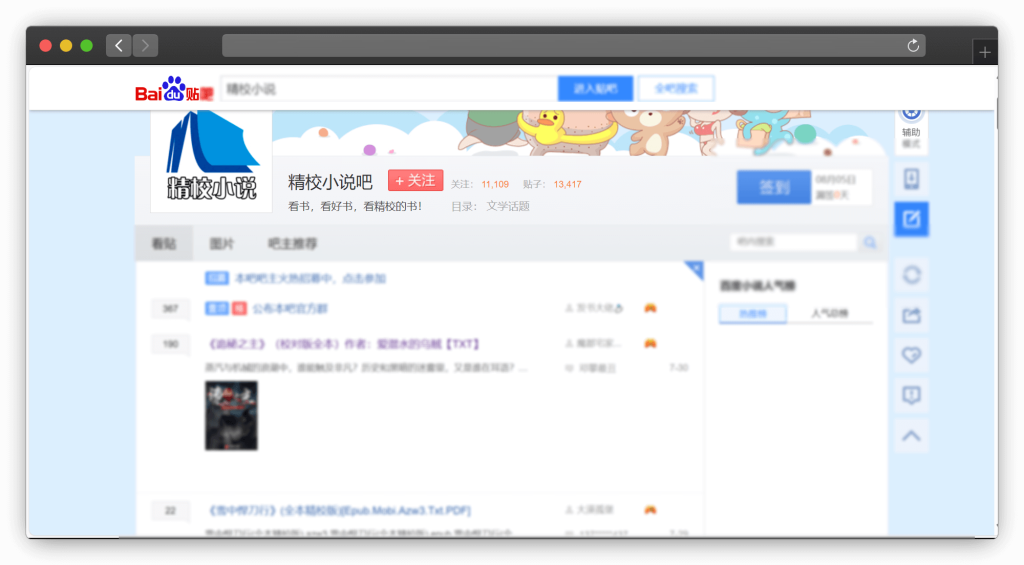Click the browser address bar
This screenshot has height=565, width=1024.
coord(573,46)
